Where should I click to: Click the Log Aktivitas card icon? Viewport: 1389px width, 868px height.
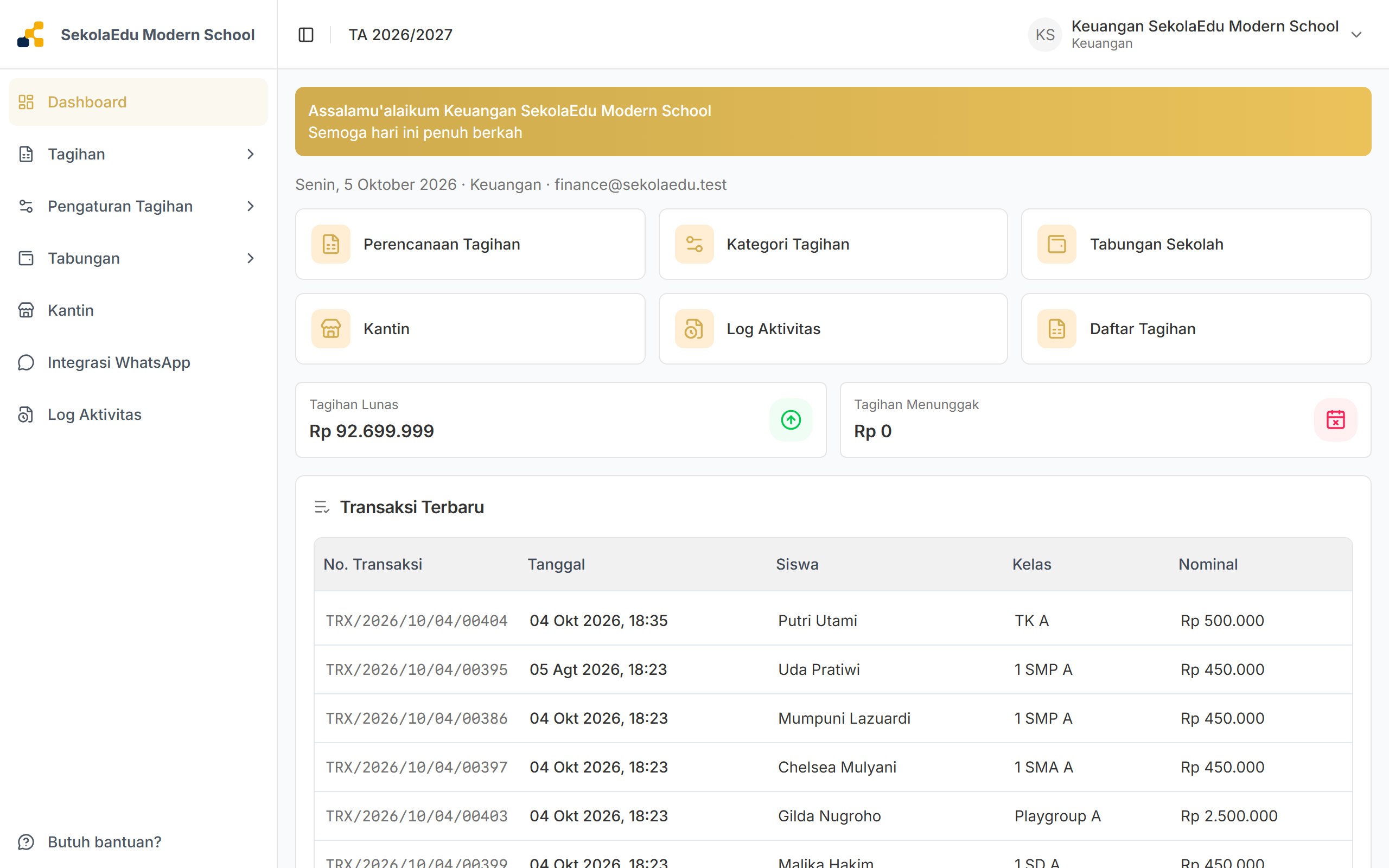pos(694,329)
